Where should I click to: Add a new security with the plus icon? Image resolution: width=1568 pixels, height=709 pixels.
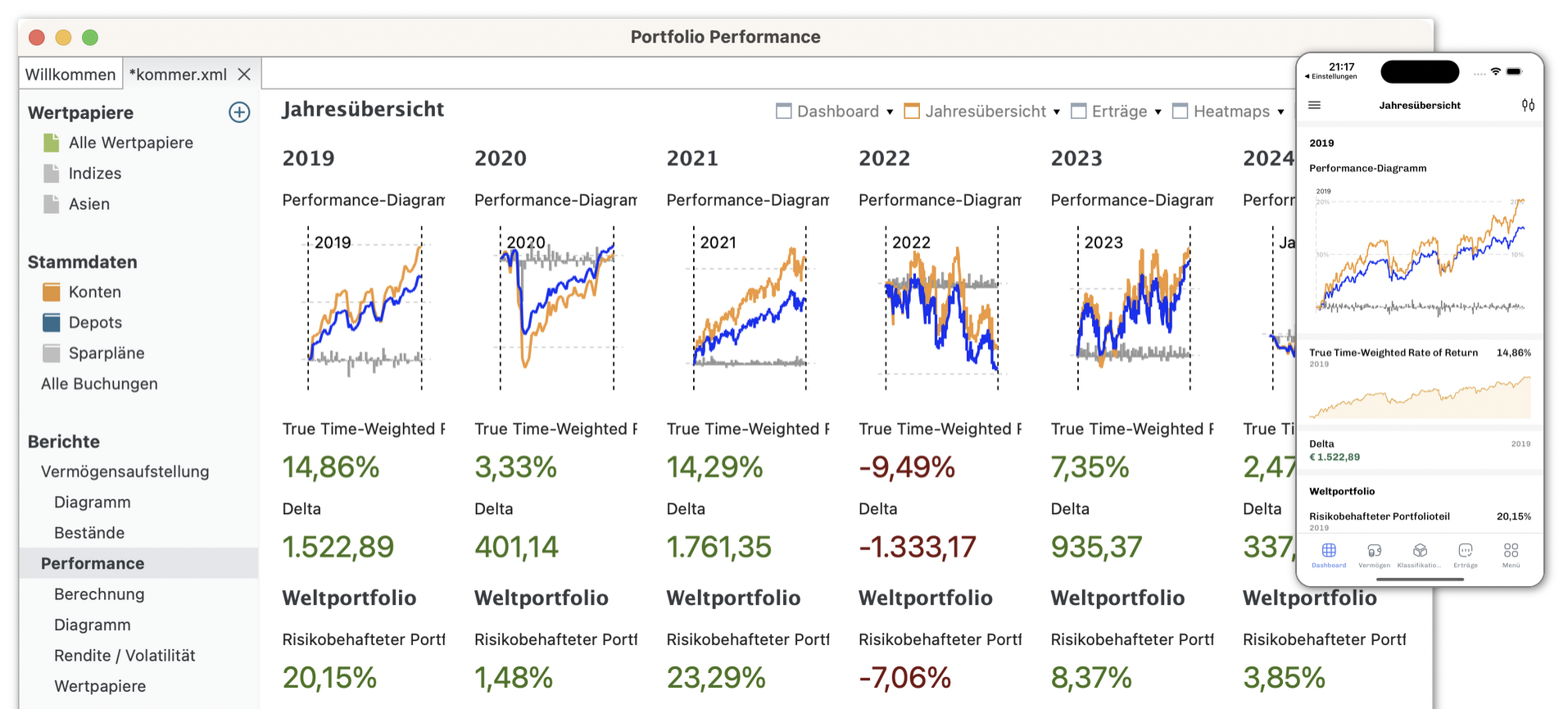(239, 112)
